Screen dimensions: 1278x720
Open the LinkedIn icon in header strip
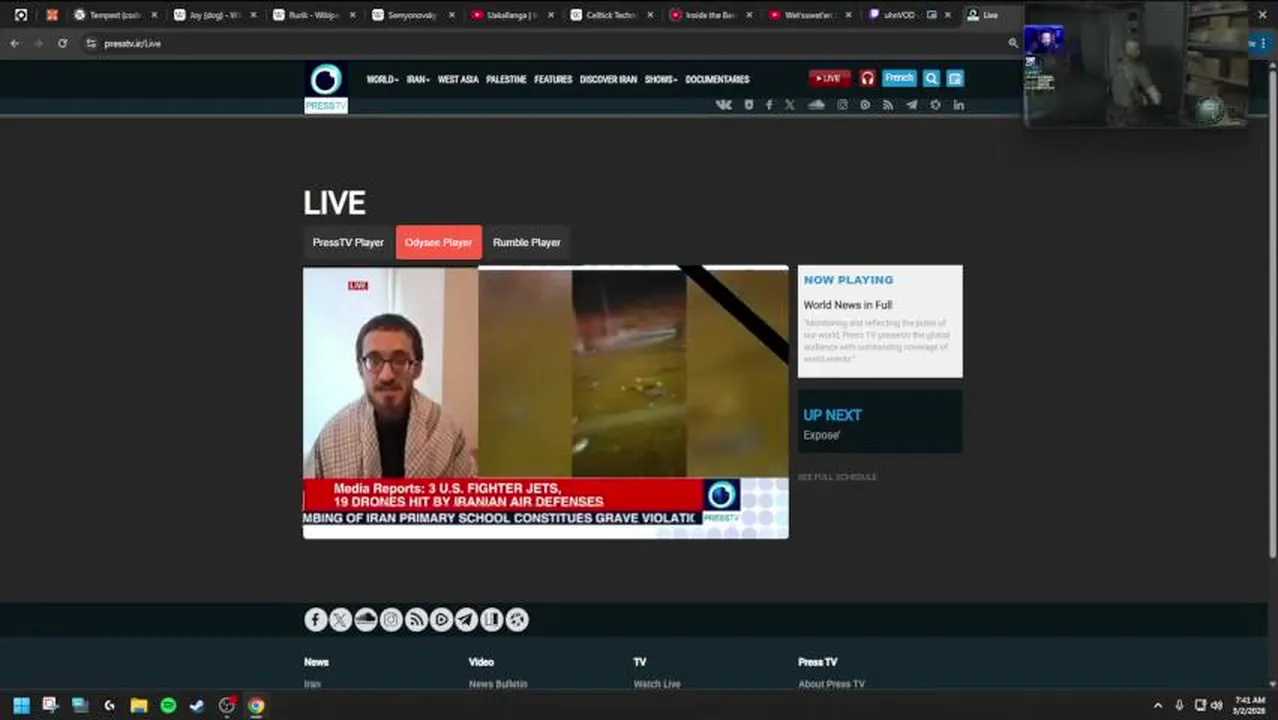[958, 105]
